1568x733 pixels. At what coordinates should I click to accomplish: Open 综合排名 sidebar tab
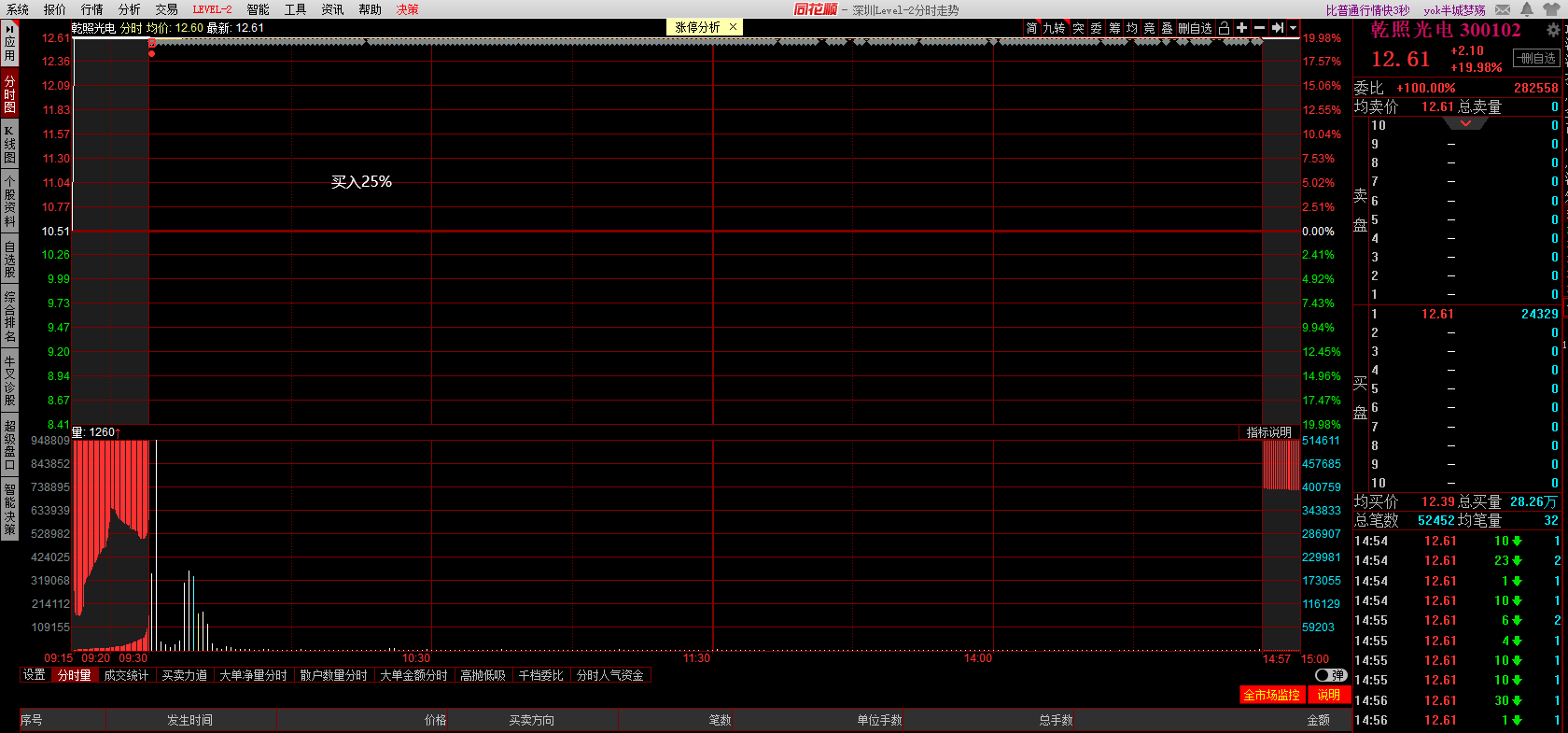pyautogui.click(x=9, y=317)
